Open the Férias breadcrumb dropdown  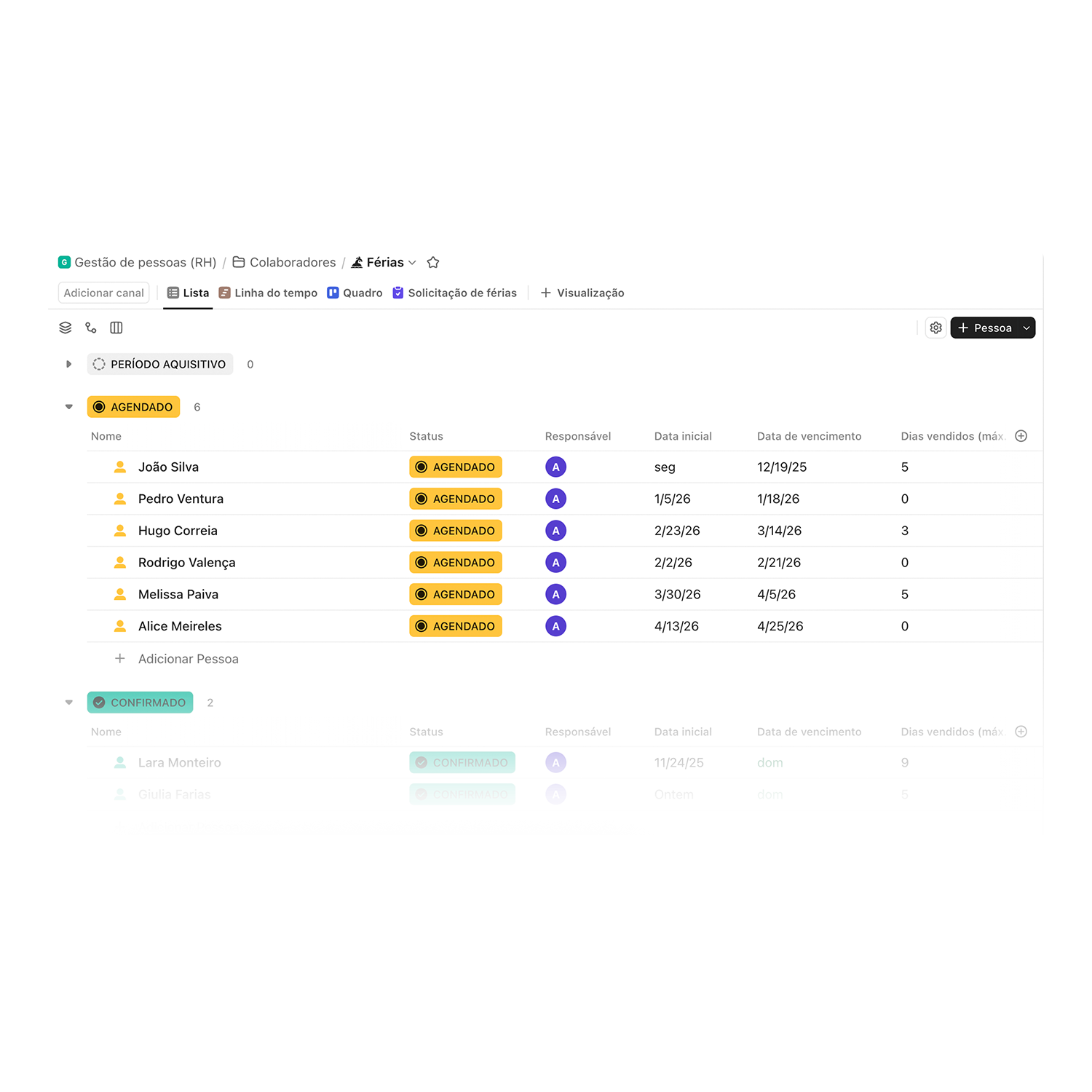pos(412,263)
